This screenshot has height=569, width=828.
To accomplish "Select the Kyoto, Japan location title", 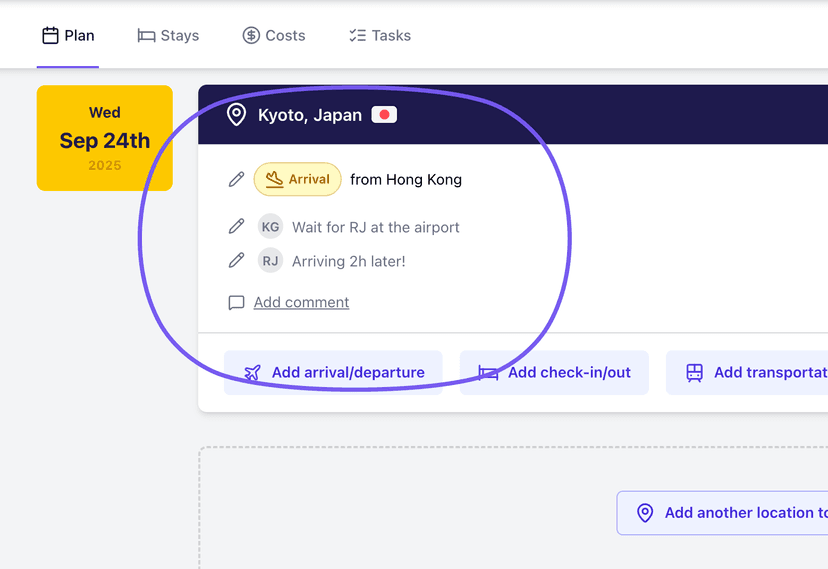I will (x=310, y=115).
